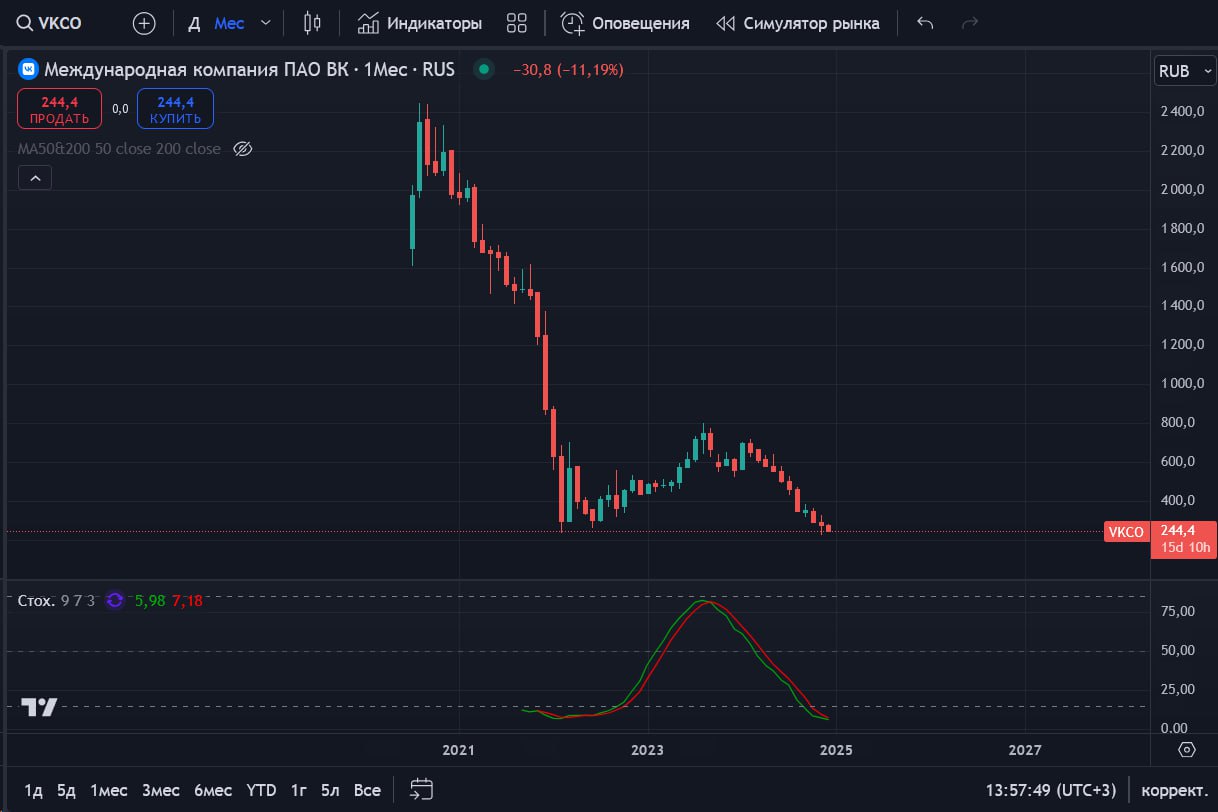Viewport: 1218px width, 812px height.
Task: Select the 5д time range
Action: (x=66, y=790)
